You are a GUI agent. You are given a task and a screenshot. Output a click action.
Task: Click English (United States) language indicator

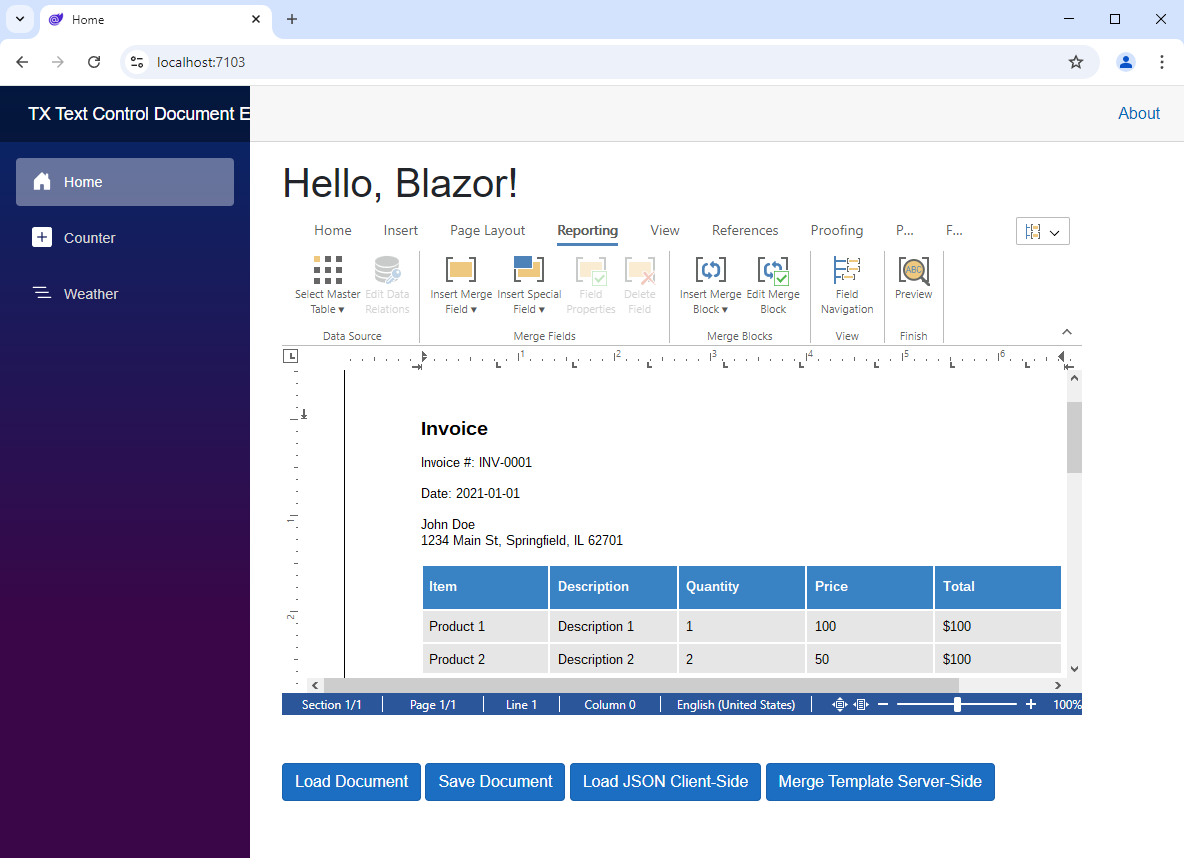[x=735, y=705]
